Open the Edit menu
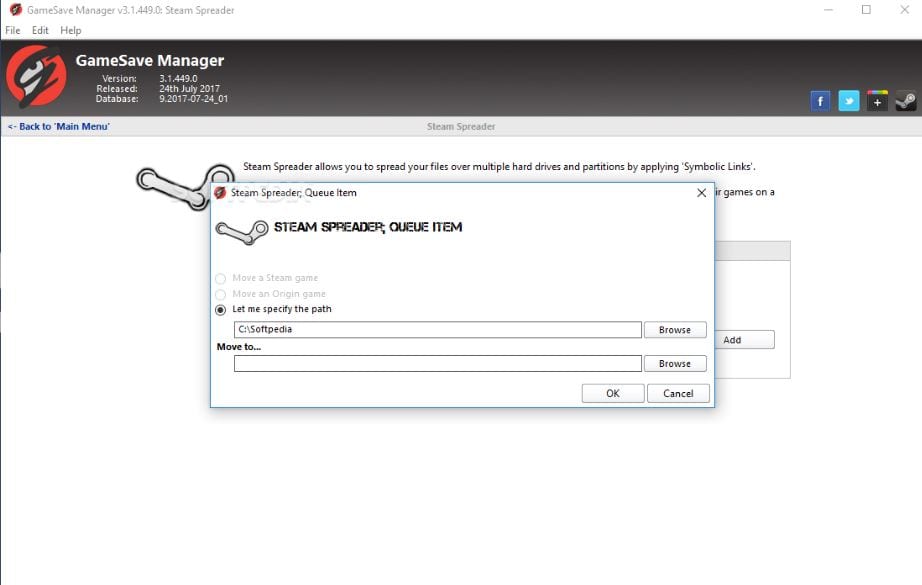Viewport: 922px width, 585px height. pos(40,31)
